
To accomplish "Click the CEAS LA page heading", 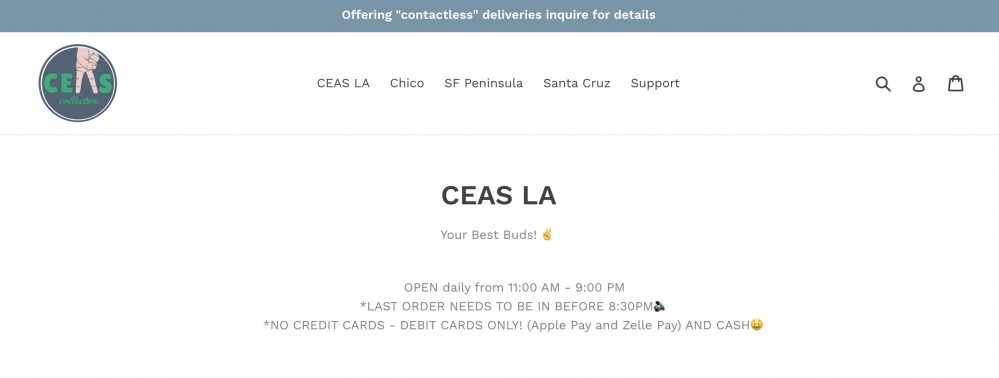I will tap(498, 196).
